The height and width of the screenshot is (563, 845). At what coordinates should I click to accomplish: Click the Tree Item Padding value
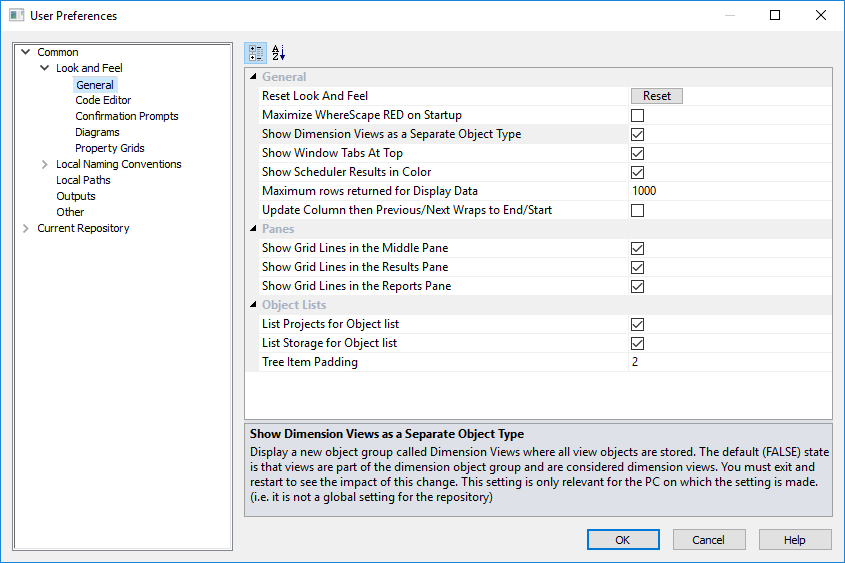click(x=730, y=362)
